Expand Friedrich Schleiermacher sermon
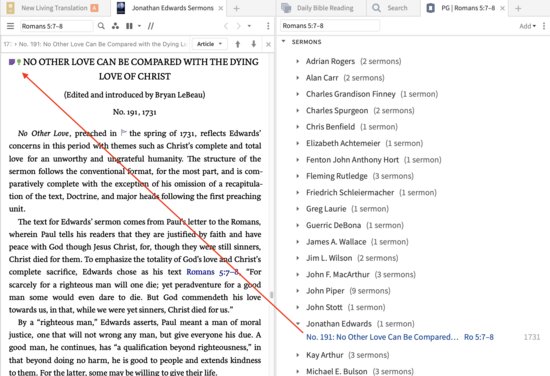 (x=297, y=192)
